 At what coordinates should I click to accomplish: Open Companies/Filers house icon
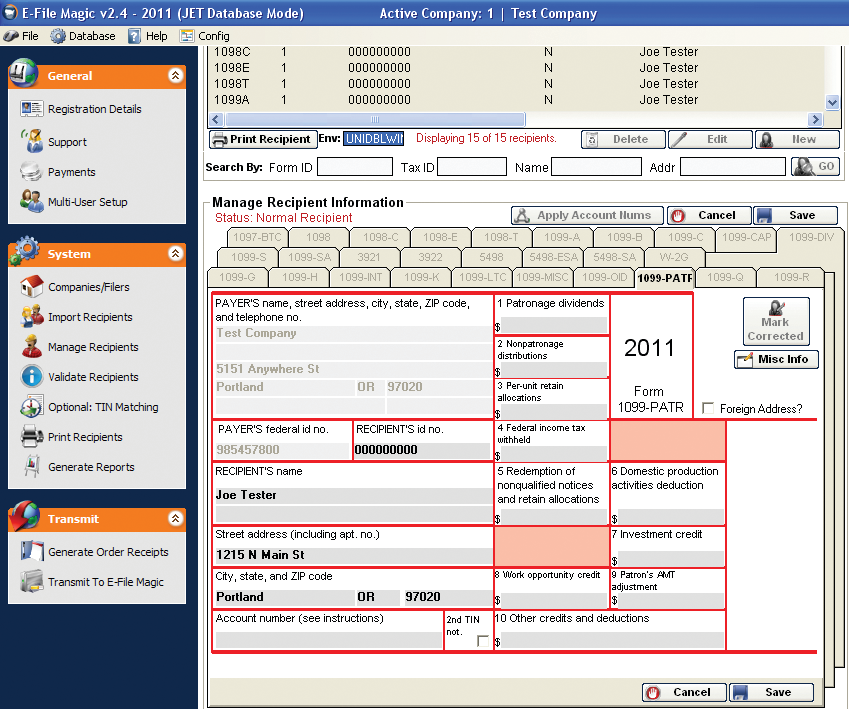pyautogui.click(x=32, y=287)
